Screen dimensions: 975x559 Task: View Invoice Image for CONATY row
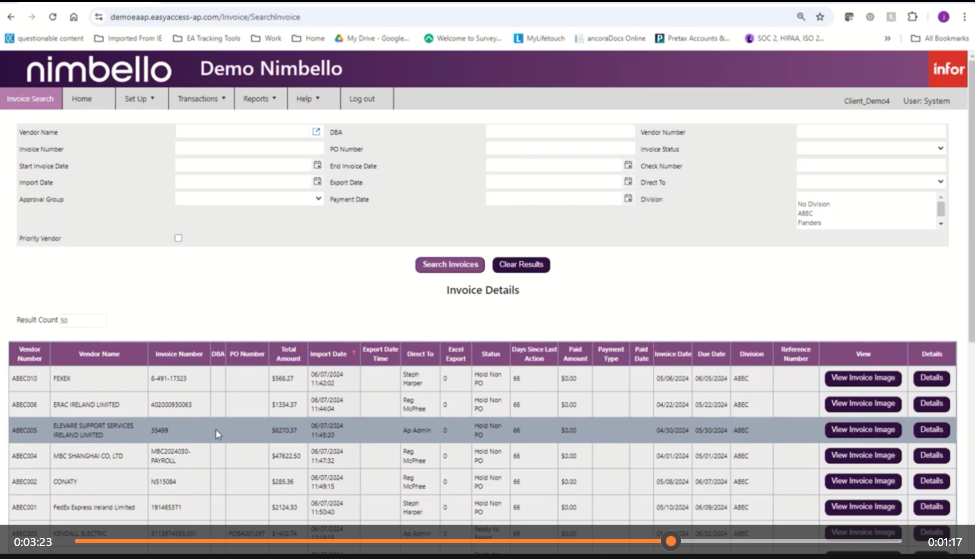point(863,481)
